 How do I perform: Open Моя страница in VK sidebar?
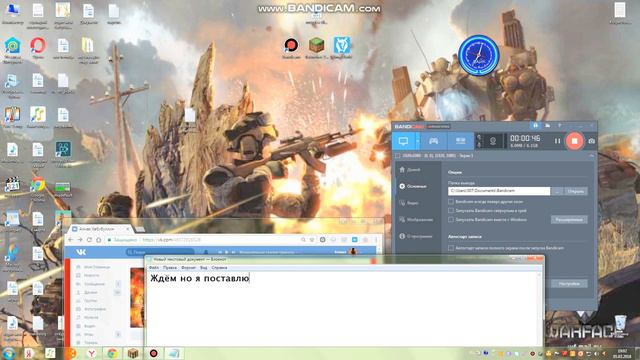point(93,267)
